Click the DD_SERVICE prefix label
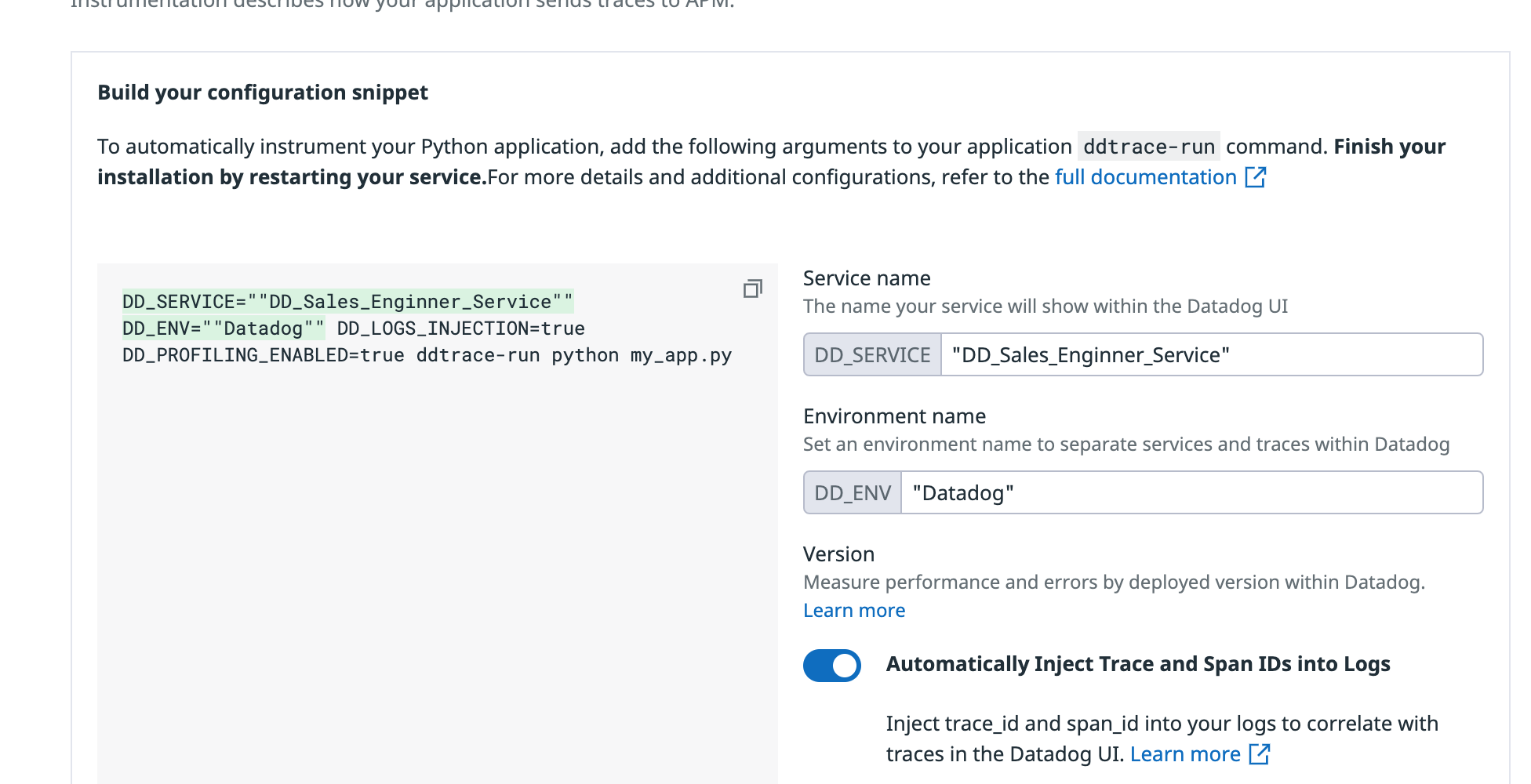 pyautogui.click(x=872, y=354)
